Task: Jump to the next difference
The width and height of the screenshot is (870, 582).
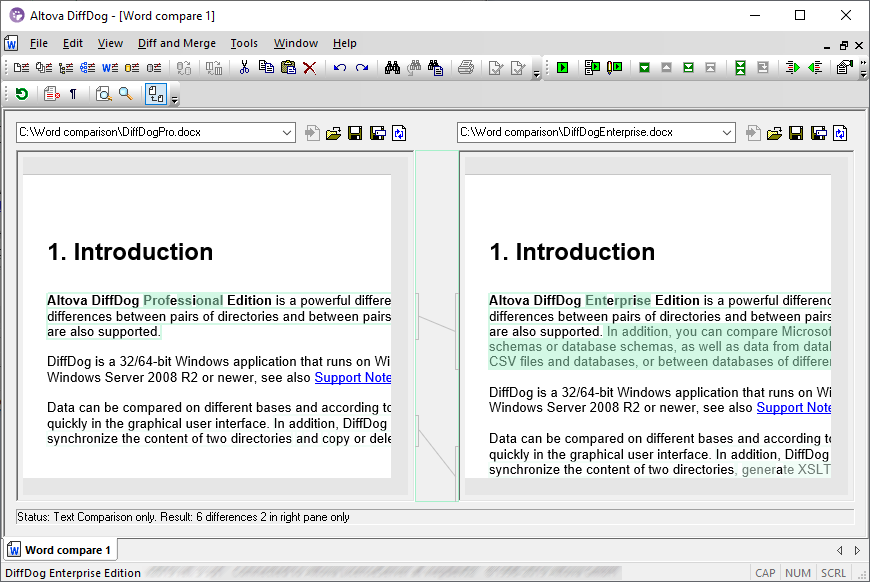Action: click(x=643, y=67)
